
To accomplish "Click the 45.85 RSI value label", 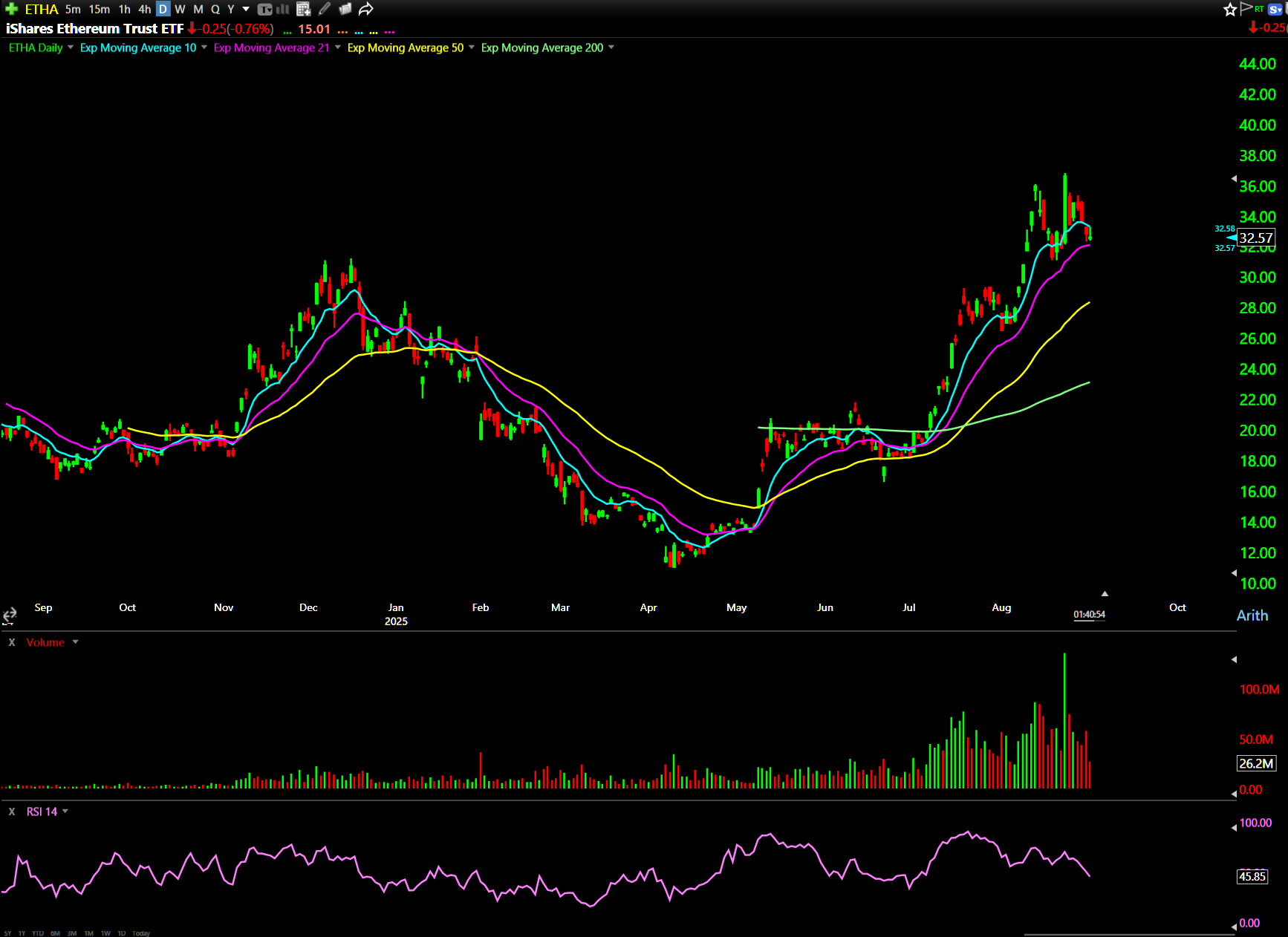I will click(x=1252, y=877).
